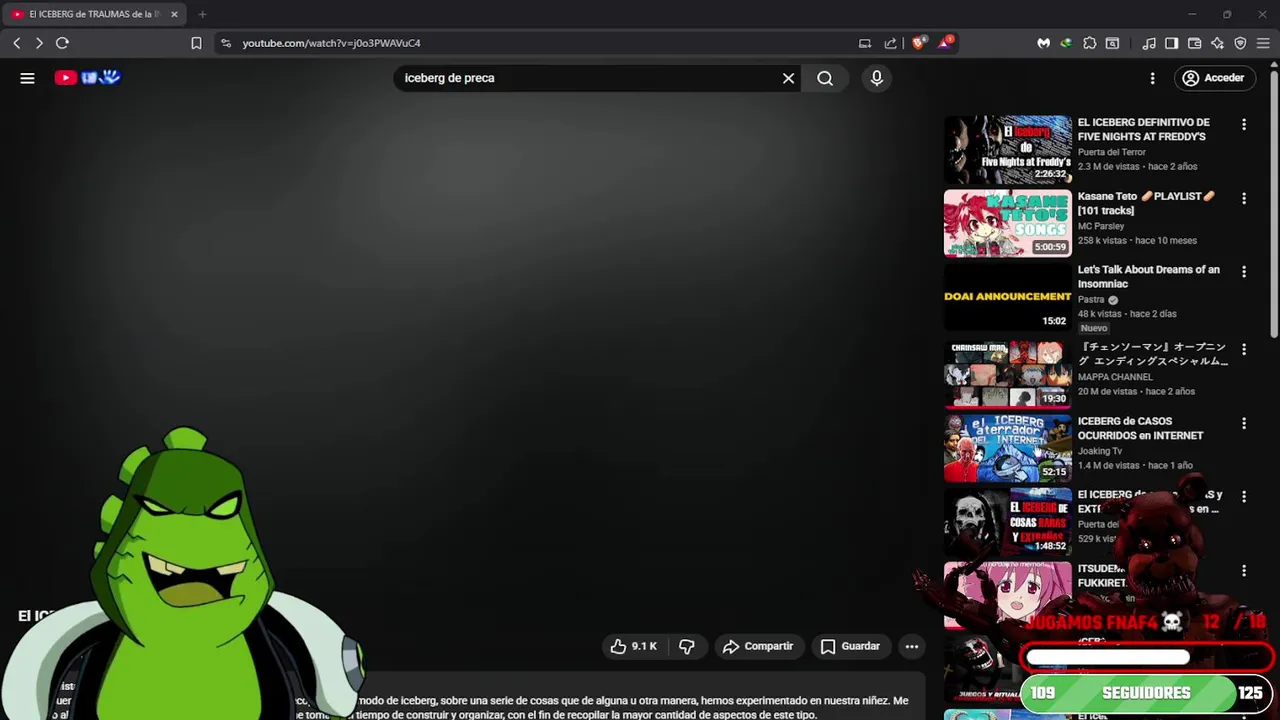This screenshot has width=1280, height=720.
Task: Open a new browser tab
Action: (x=202, y=14)
